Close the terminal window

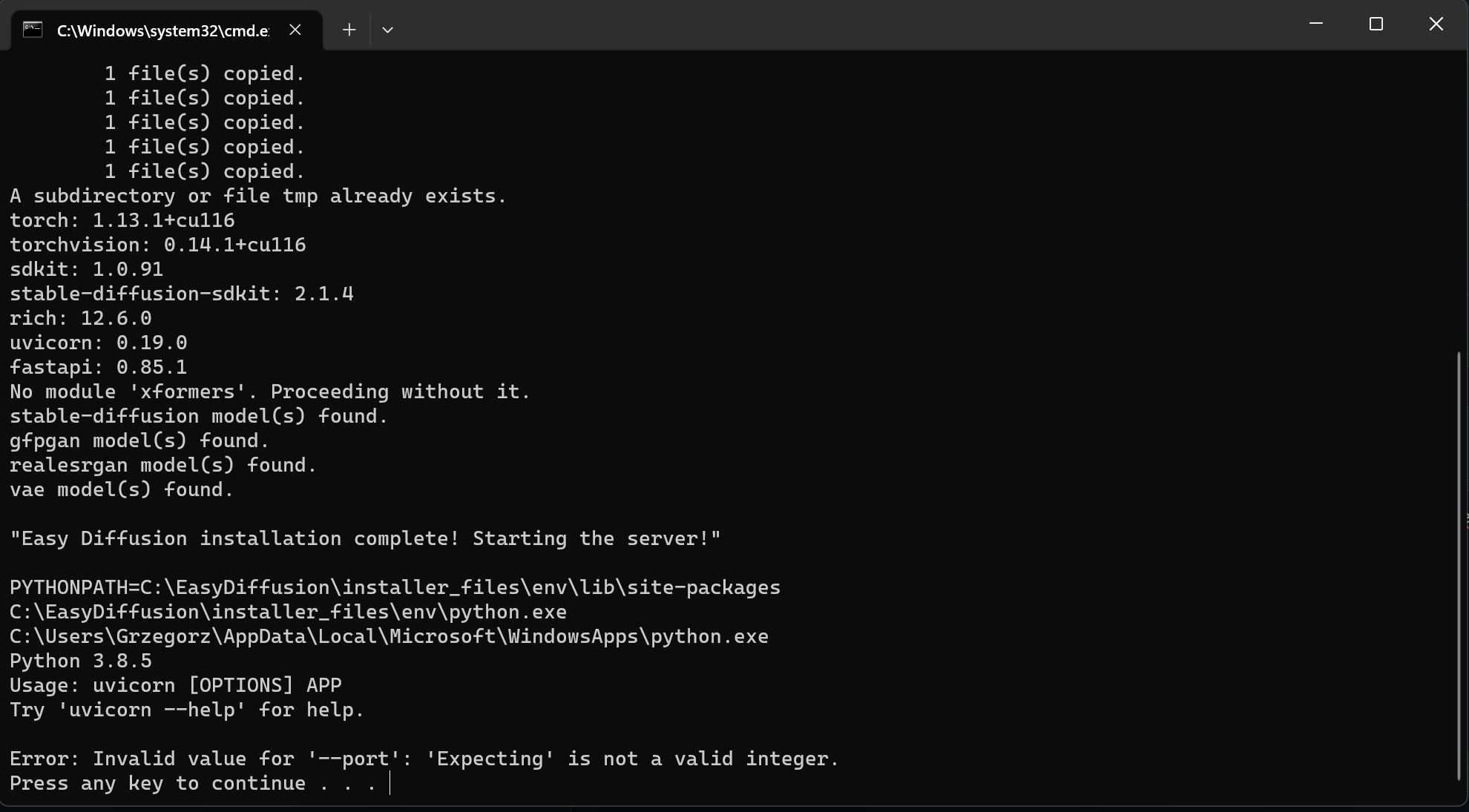coord(1436,24)
